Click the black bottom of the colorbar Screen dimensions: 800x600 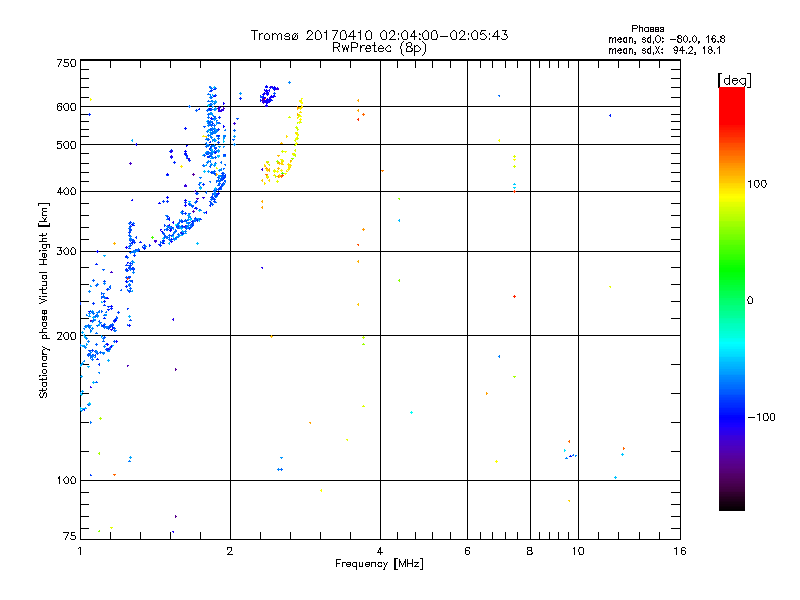(x=732, y=503)
